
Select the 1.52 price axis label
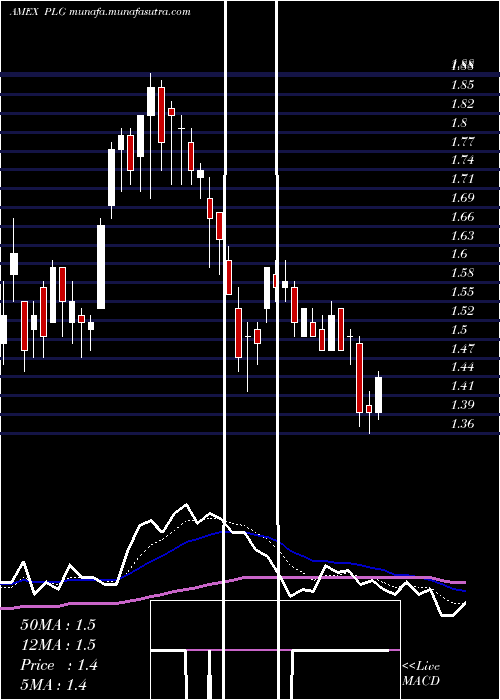pyautogui.click(x=462, y=311)
